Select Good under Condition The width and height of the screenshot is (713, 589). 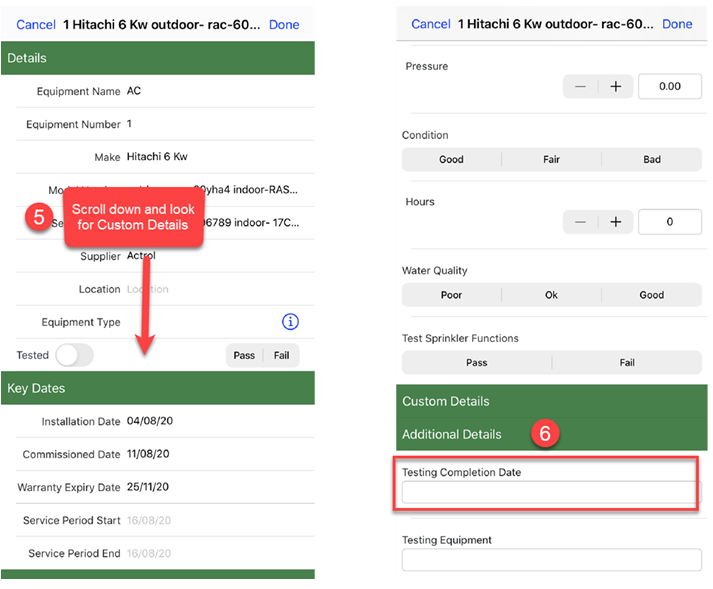(451, 159)
